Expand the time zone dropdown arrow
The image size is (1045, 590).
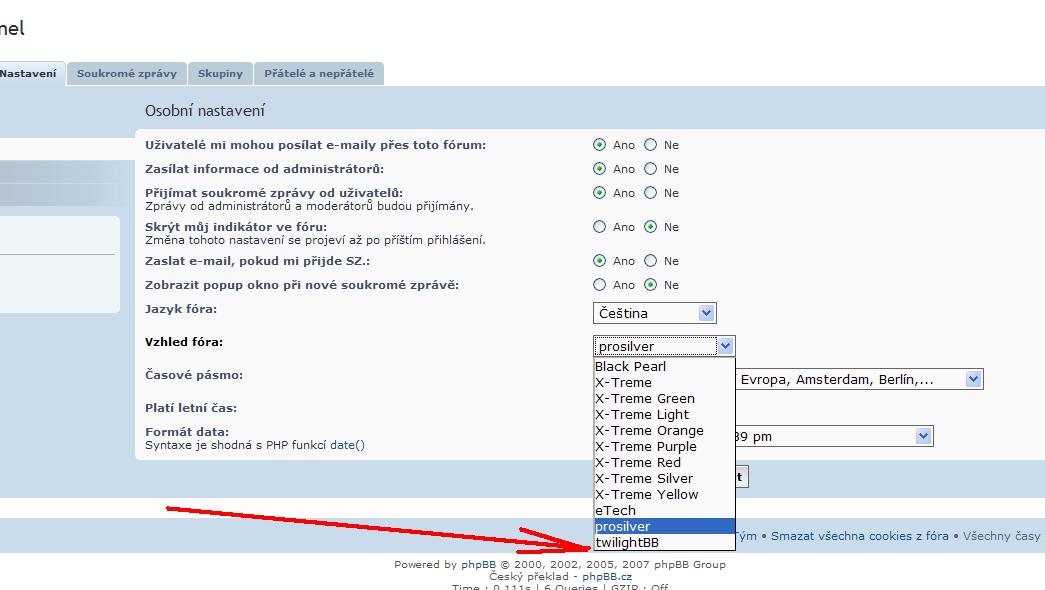pyautogui.click(x=973, y=379)
